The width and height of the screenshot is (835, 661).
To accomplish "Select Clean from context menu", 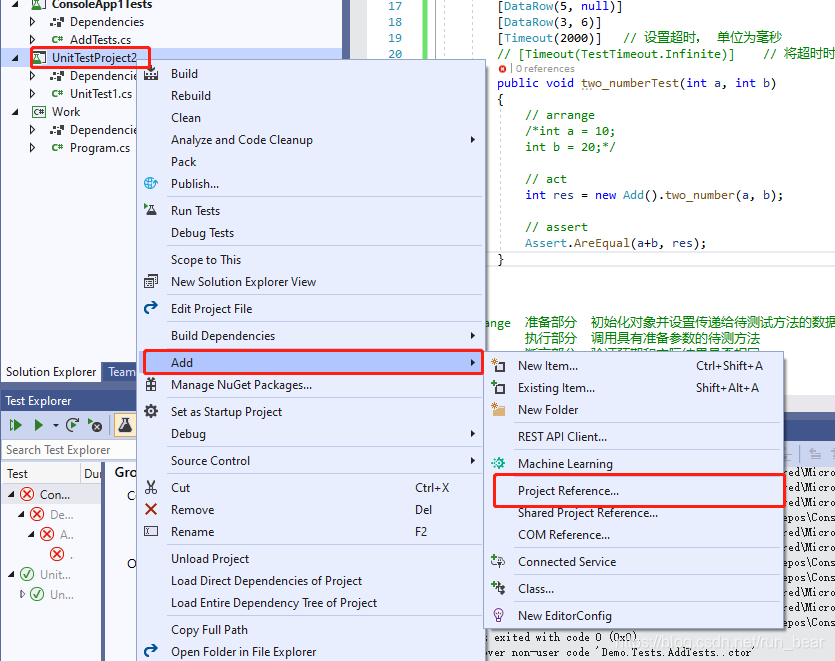I will click(312, 118).
